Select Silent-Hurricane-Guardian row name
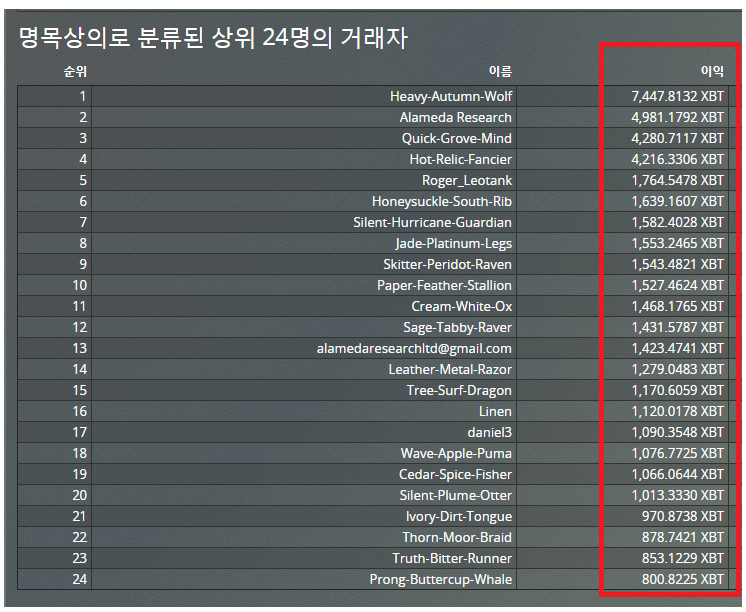746x612 pixels. click(x=432, y=222)
